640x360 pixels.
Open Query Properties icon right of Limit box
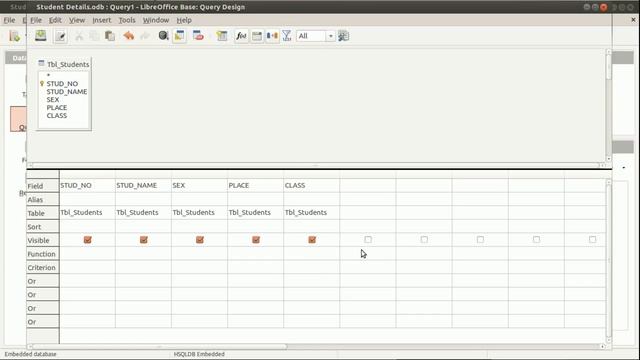click(x=344, y=36)
